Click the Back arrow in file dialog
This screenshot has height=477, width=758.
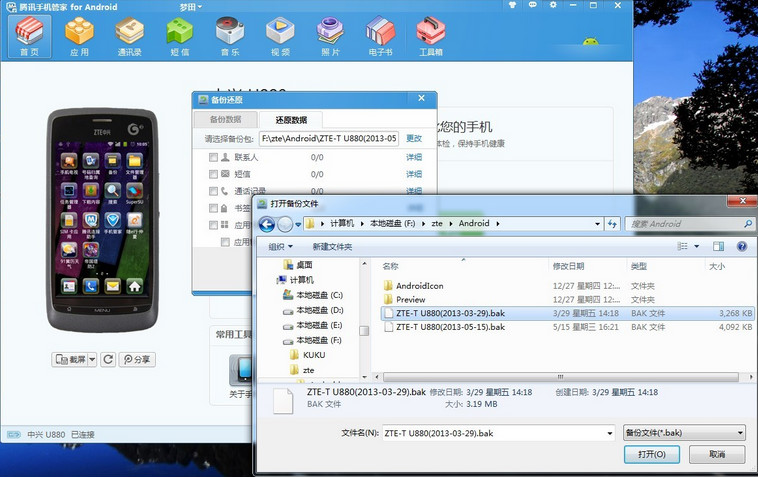267,224
